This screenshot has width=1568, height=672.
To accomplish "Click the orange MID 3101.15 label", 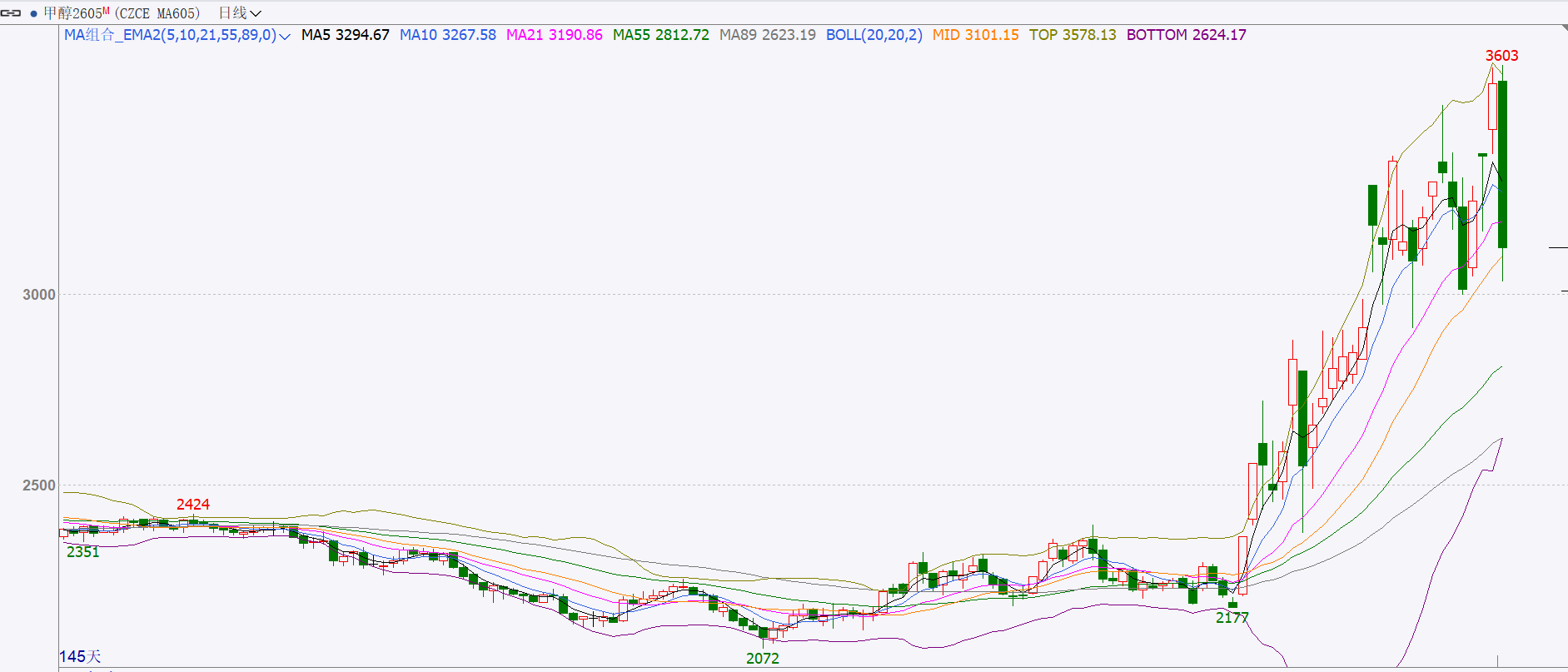I will tap(975, 35).
